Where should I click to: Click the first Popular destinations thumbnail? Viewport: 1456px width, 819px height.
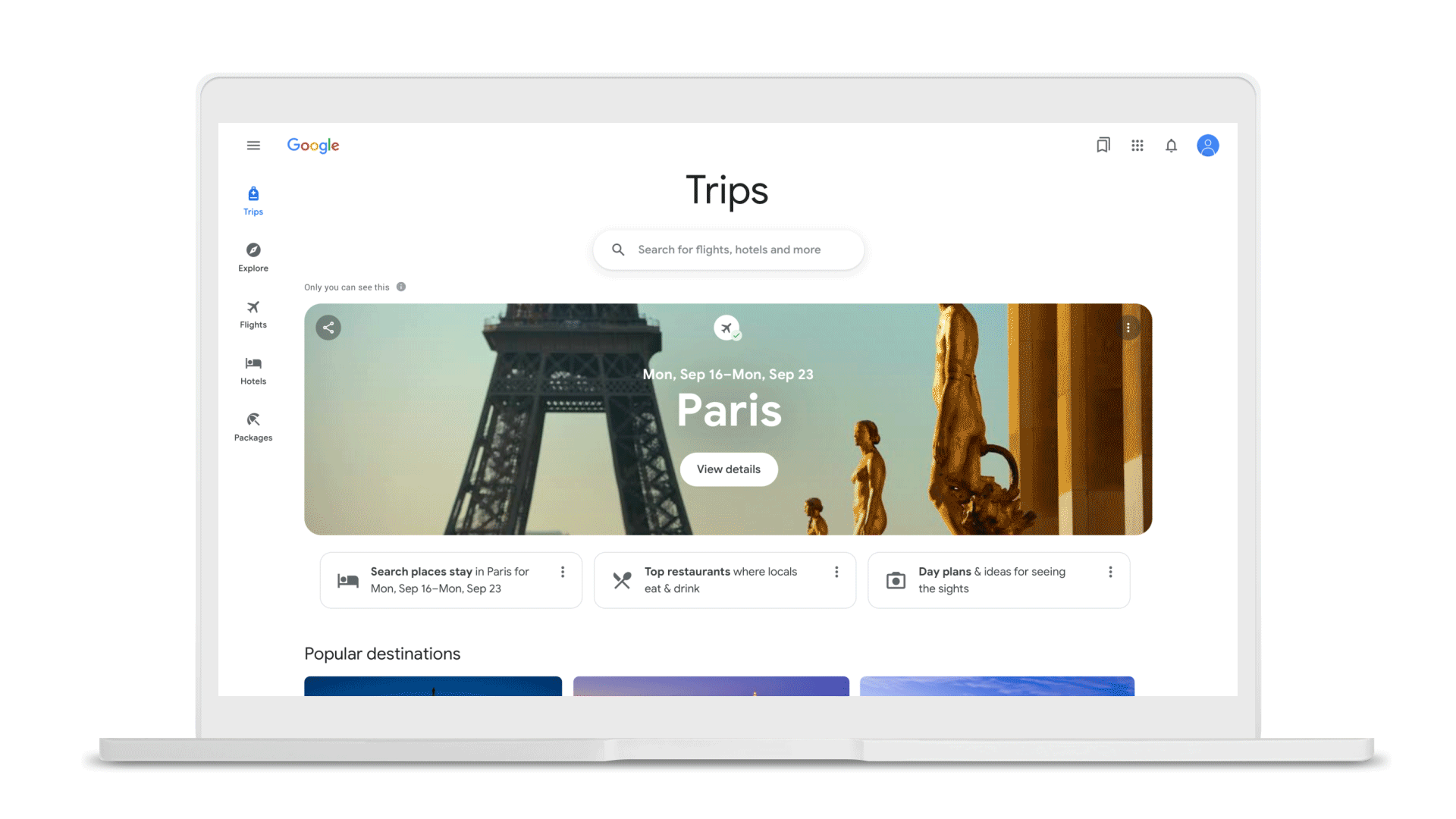[433, 686]
